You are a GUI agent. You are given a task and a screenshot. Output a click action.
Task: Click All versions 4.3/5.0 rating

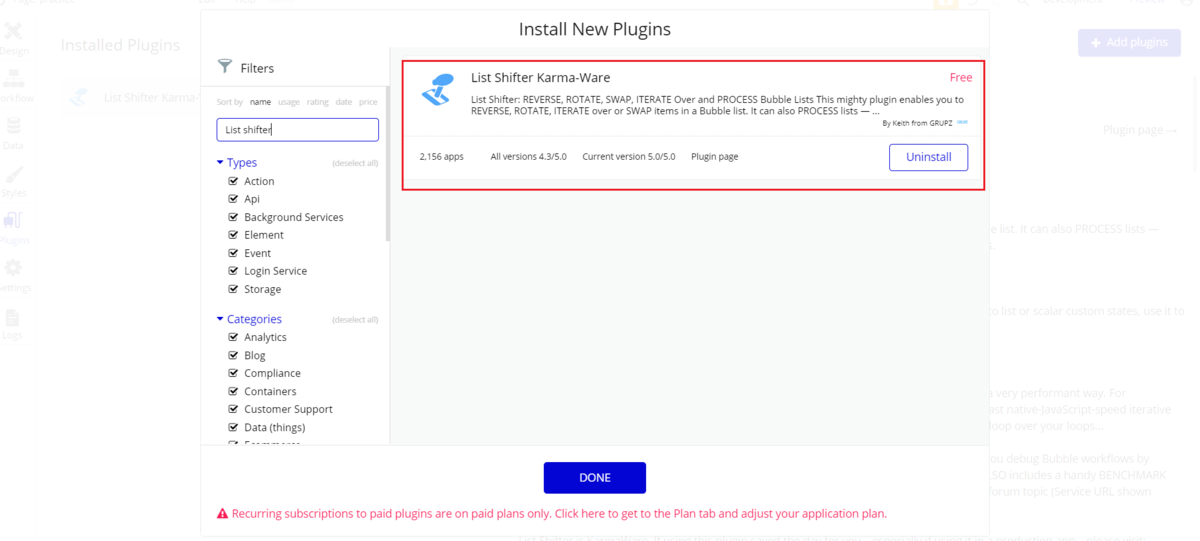click(528, 157)
